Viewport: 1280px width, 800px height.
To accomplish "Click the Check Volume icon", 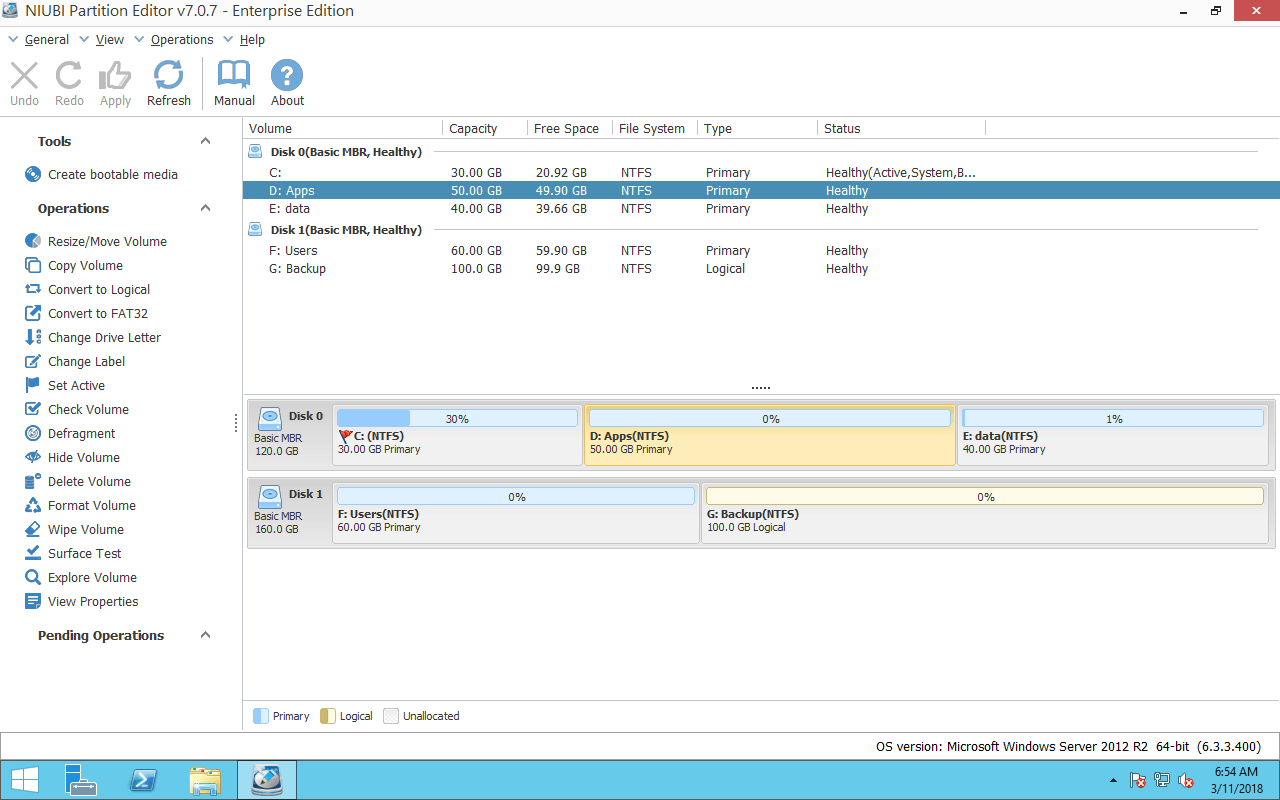I will click(x=33, y=409).
